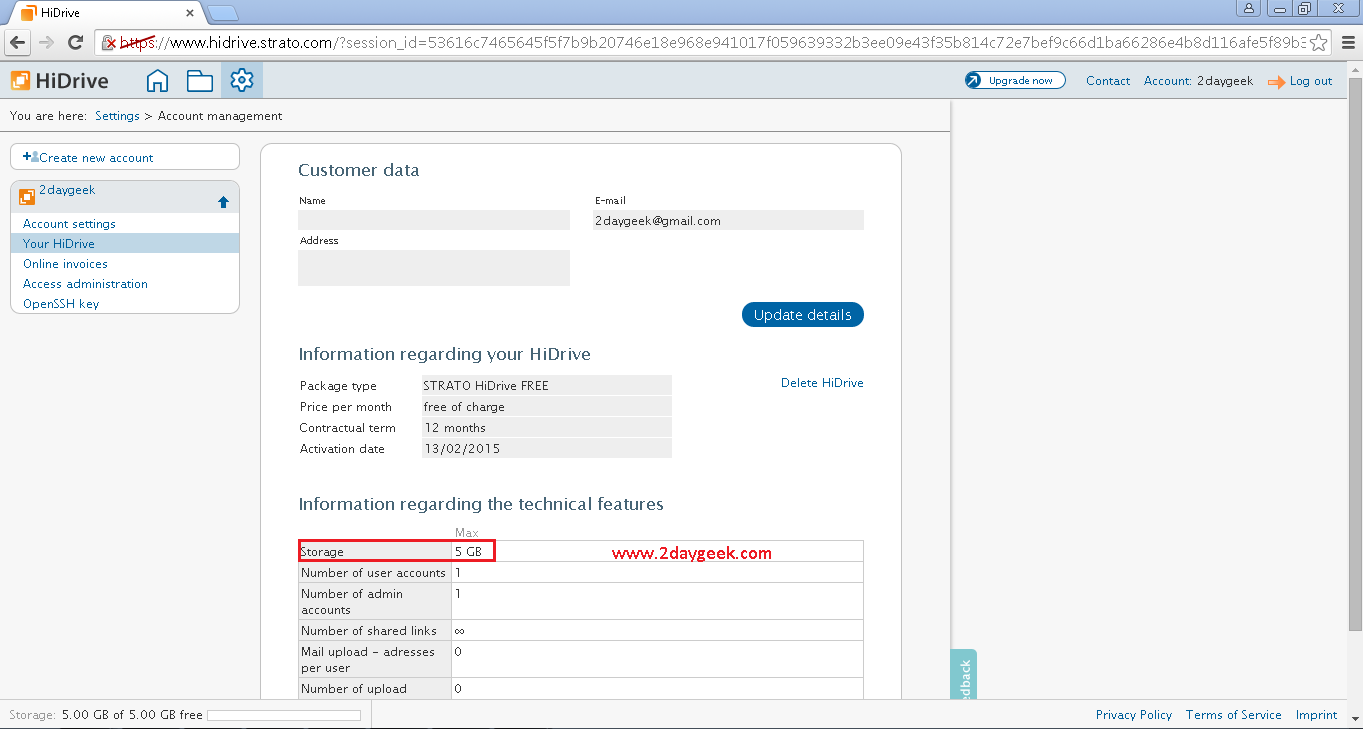The image size is (1363, 729).
Task: Click the 'Number of admin accounts' label
Action: (x=352, y=602)
